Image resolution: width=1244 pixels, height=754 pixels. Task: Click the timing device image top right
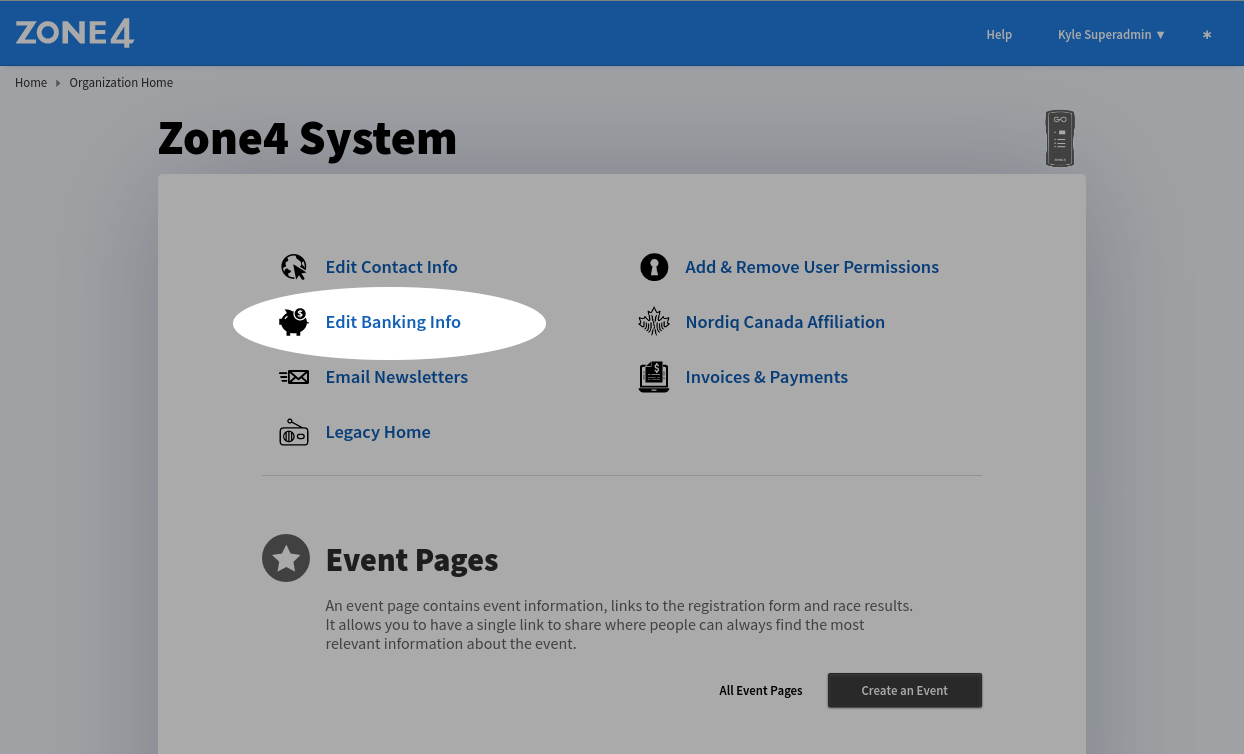tap(1059, 138)
